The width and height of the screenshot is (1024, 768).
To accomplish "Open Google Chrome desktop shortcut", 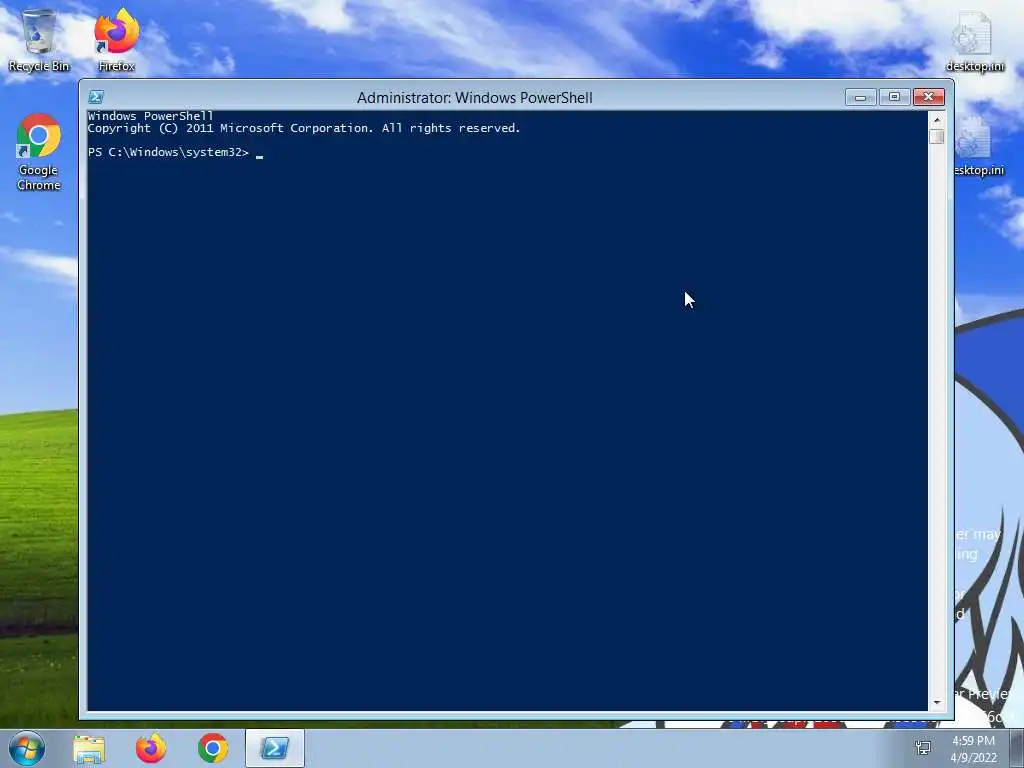I will [39, 152].
